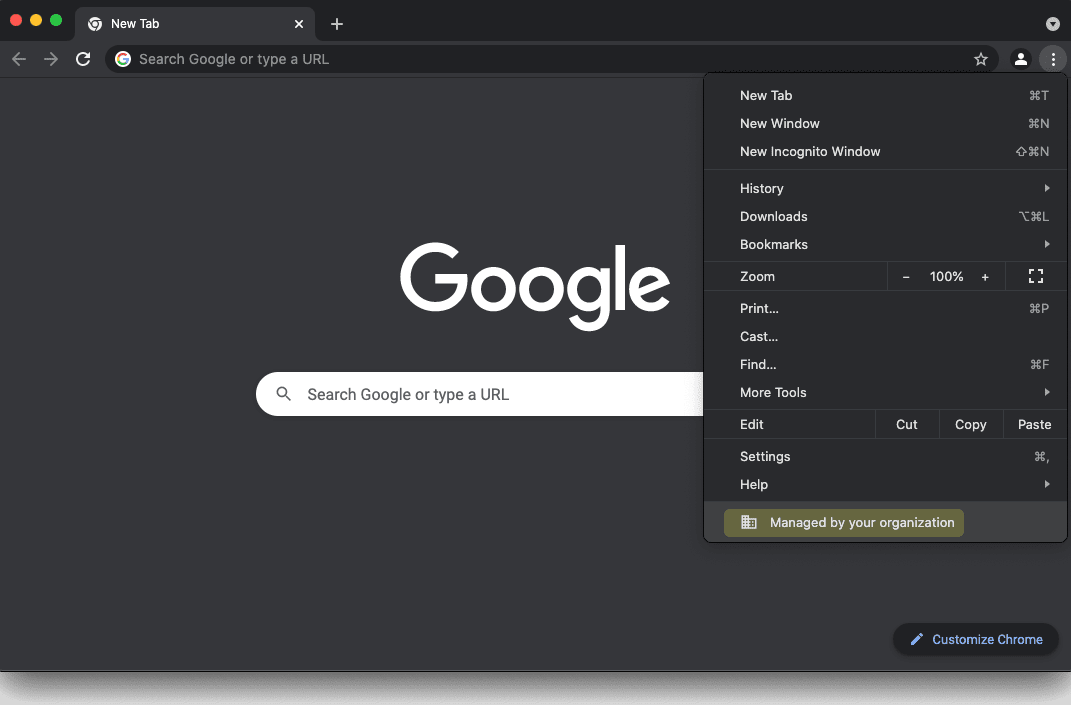Expand More Tools submenu
1071x705 pixels.
[885, 393]
